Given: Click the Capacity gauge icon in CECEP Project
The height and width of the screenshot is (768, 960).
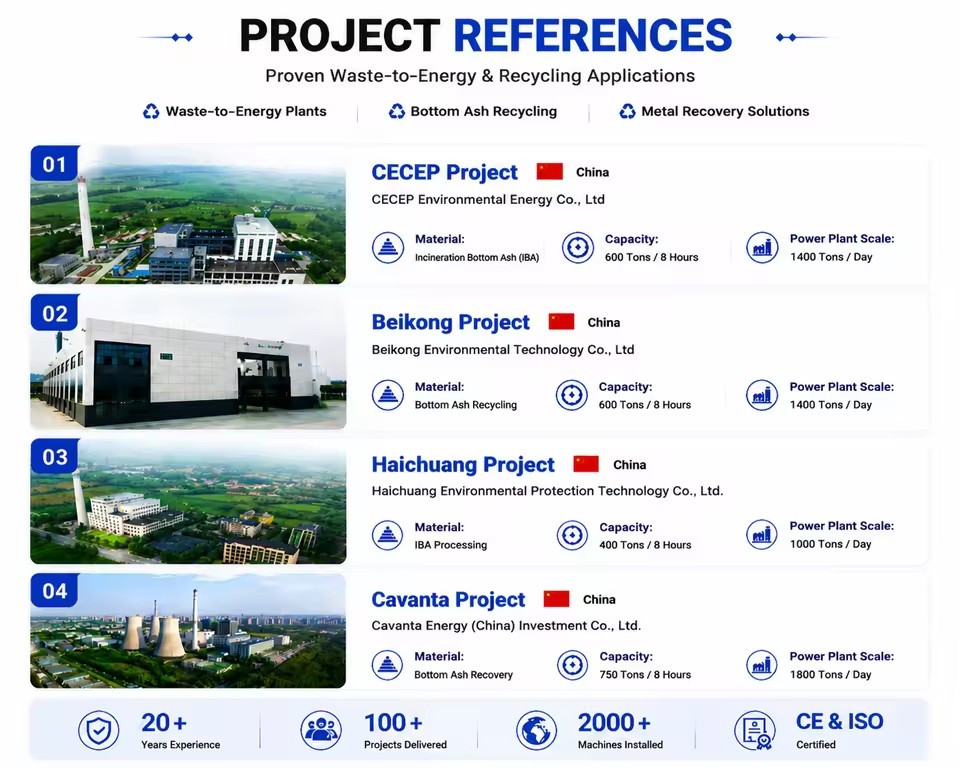Looking at the screenshot, I should click(577, 248).
